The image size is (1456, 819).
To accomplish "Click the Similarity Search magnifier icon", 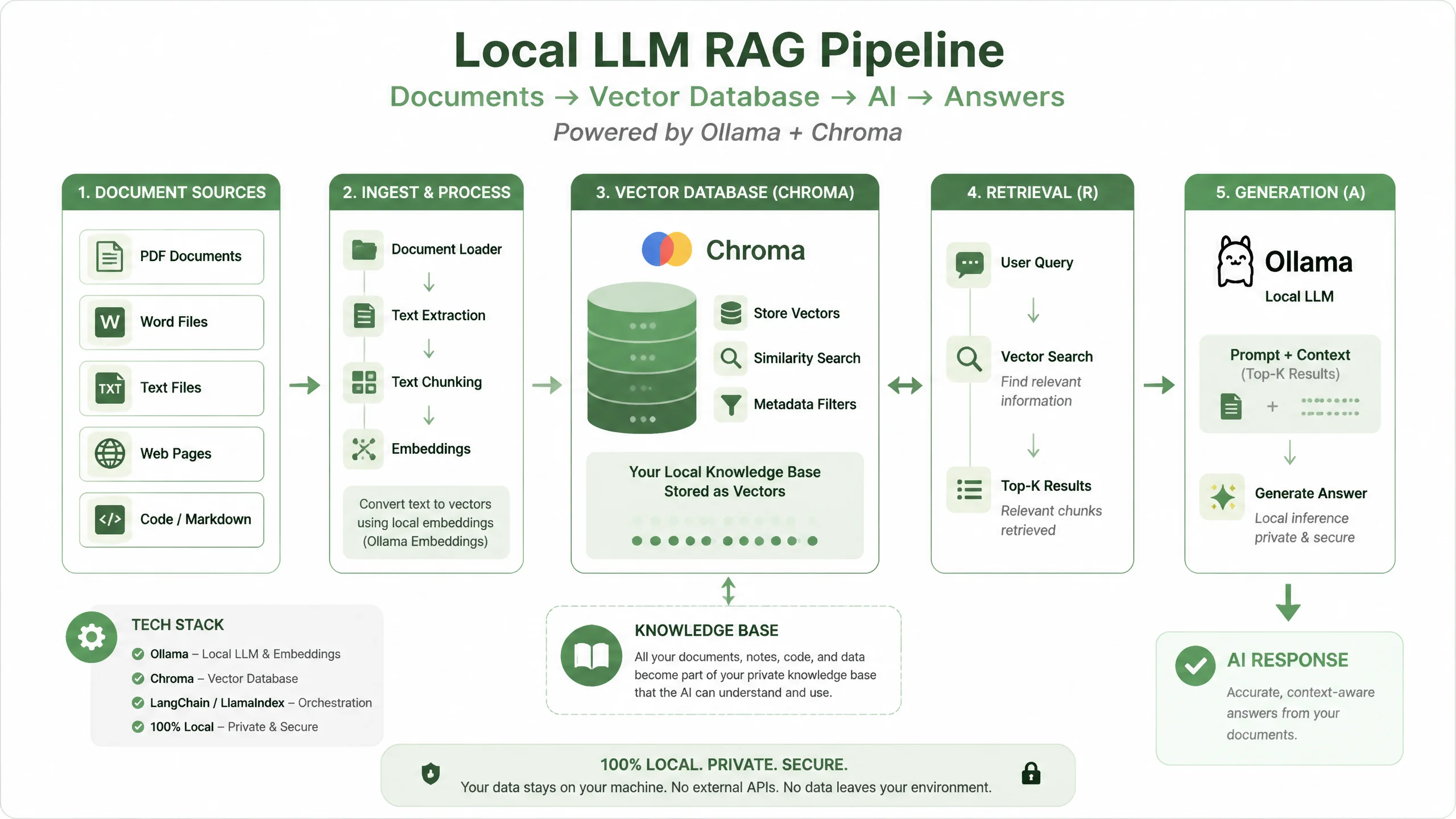I will click(x=731, y=358).
